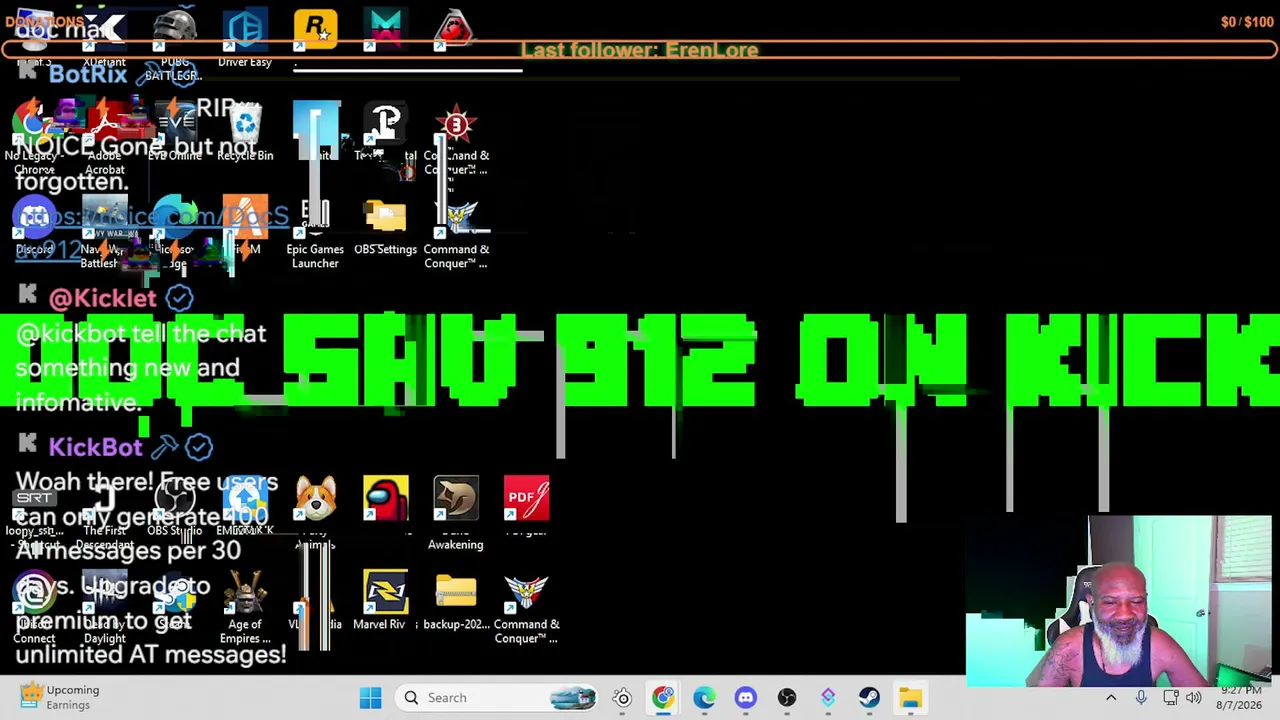Launch the Epic Games Launcher shortcut

[315, 233]
